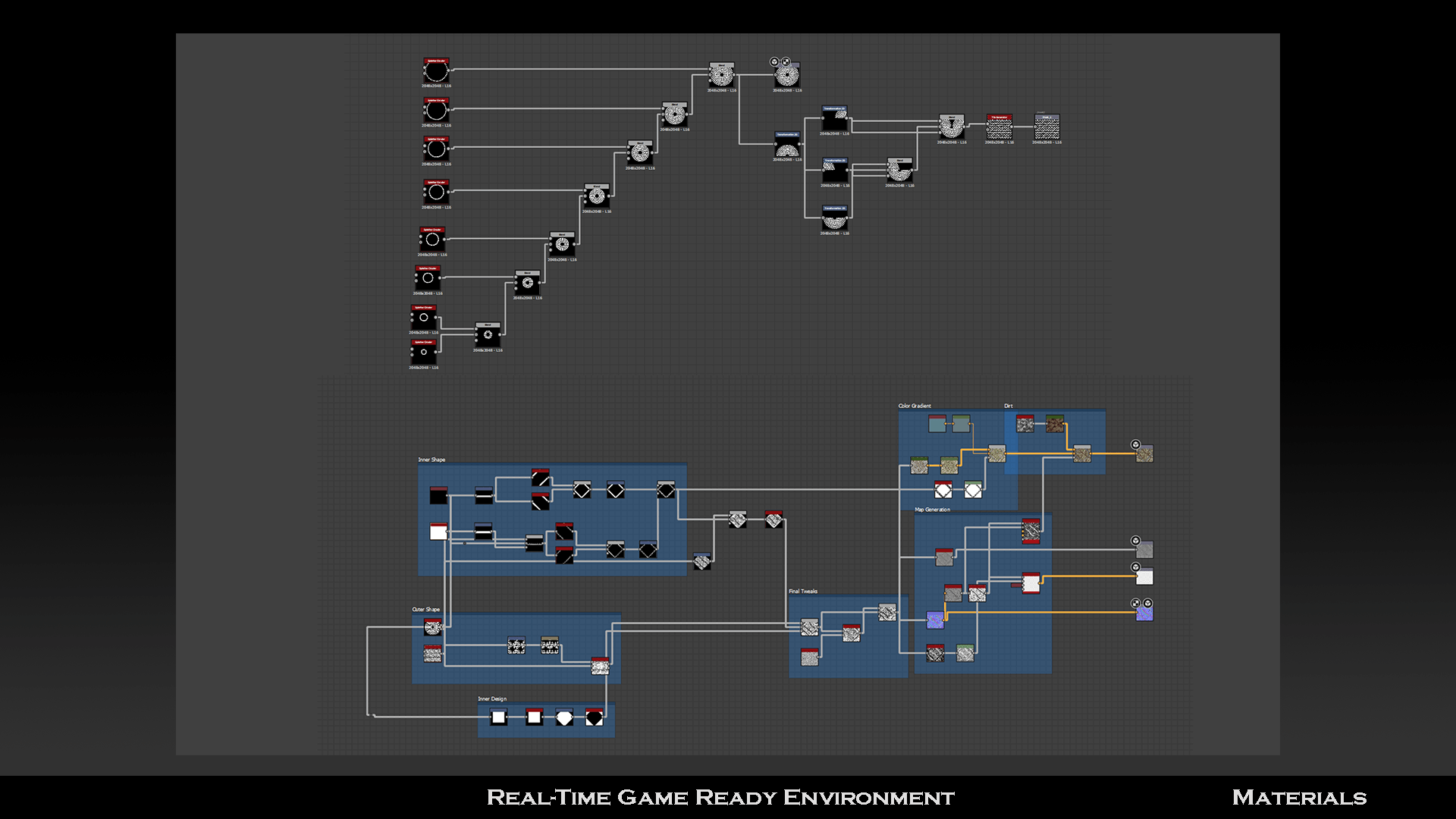Click the 3D view icon above the base color output
Screen dimensions: 1456x819
click(1135, 444)
